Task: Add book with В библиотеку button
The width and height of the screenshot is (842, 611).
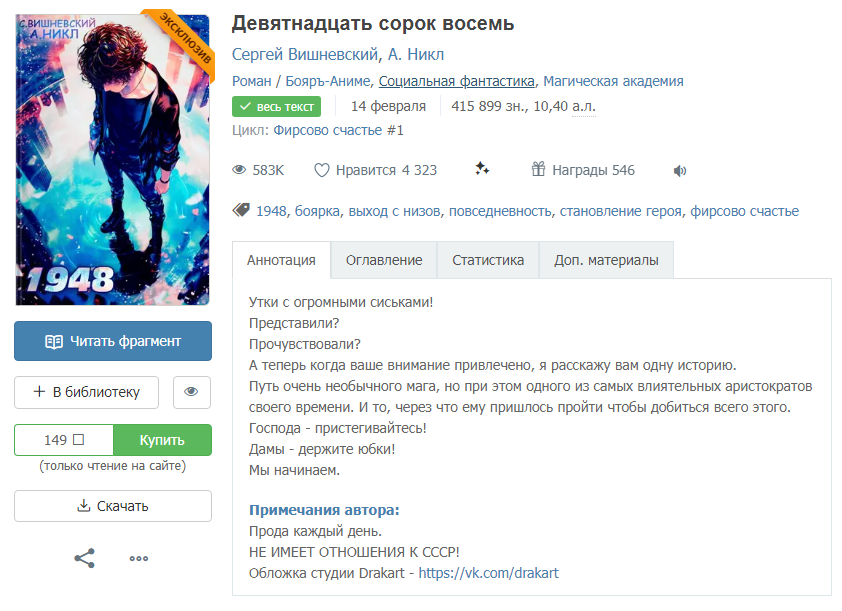Action: [x=86, y=392]
